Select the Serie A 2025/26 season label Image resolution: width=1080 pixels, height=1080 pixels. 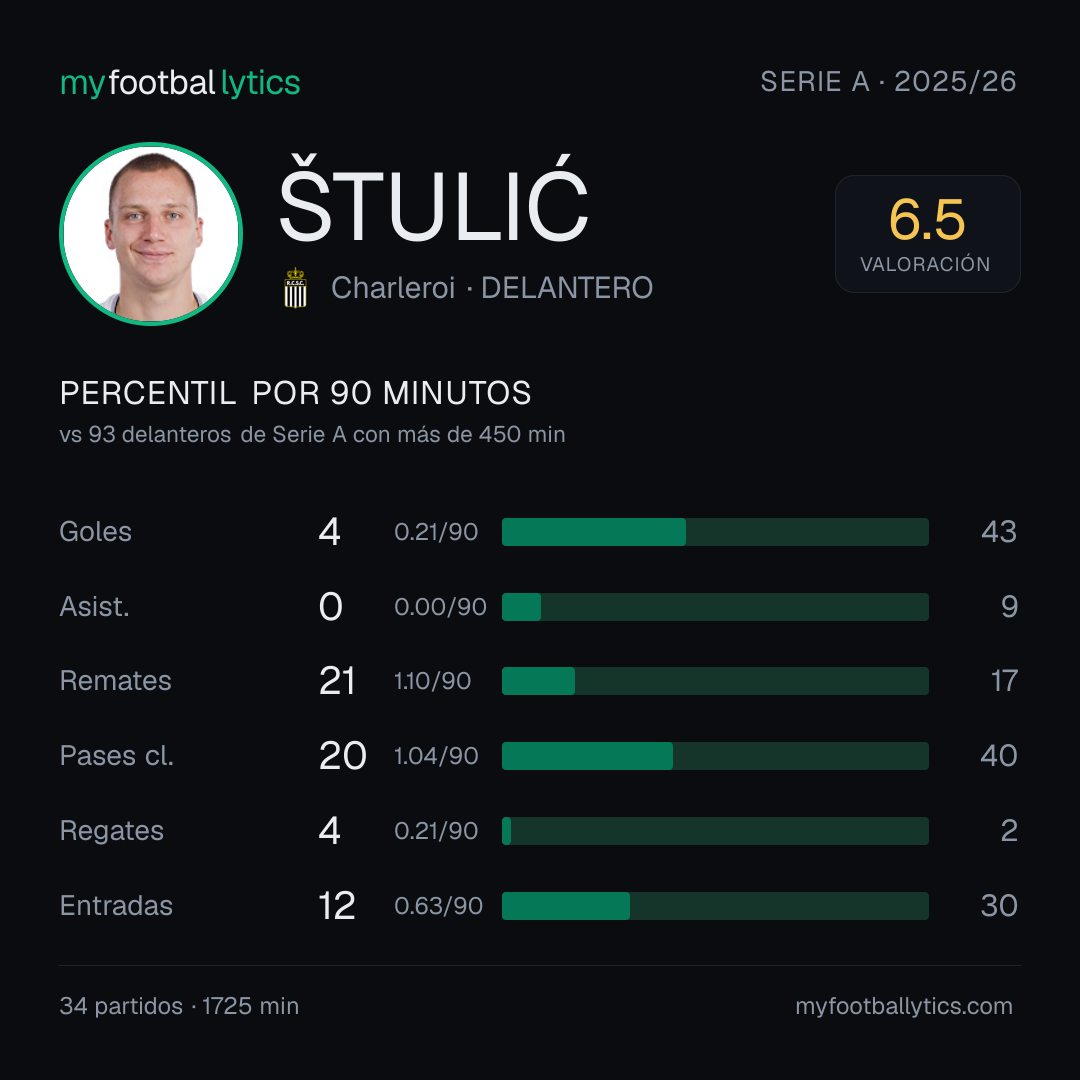(x=888, y=81)
